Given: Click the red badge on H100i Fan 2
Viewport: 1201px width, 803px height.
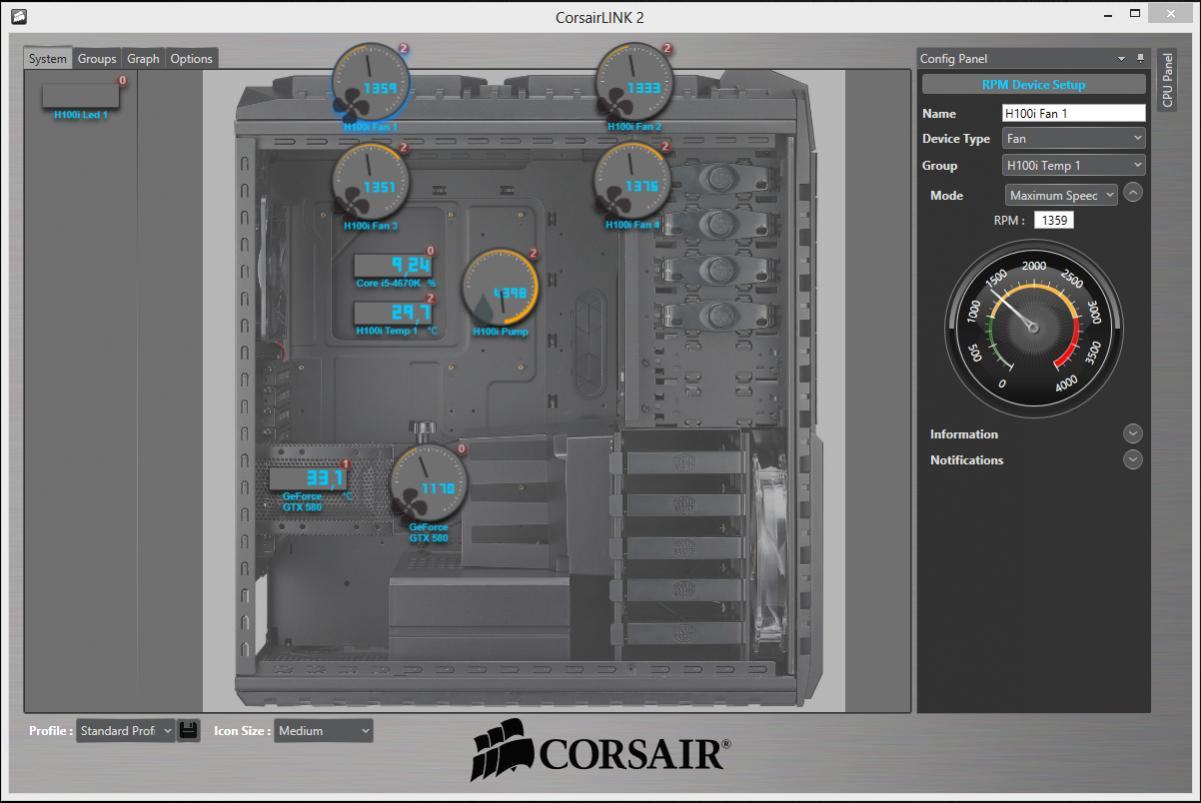Looking at the screenshot, I should coord(667,47).
